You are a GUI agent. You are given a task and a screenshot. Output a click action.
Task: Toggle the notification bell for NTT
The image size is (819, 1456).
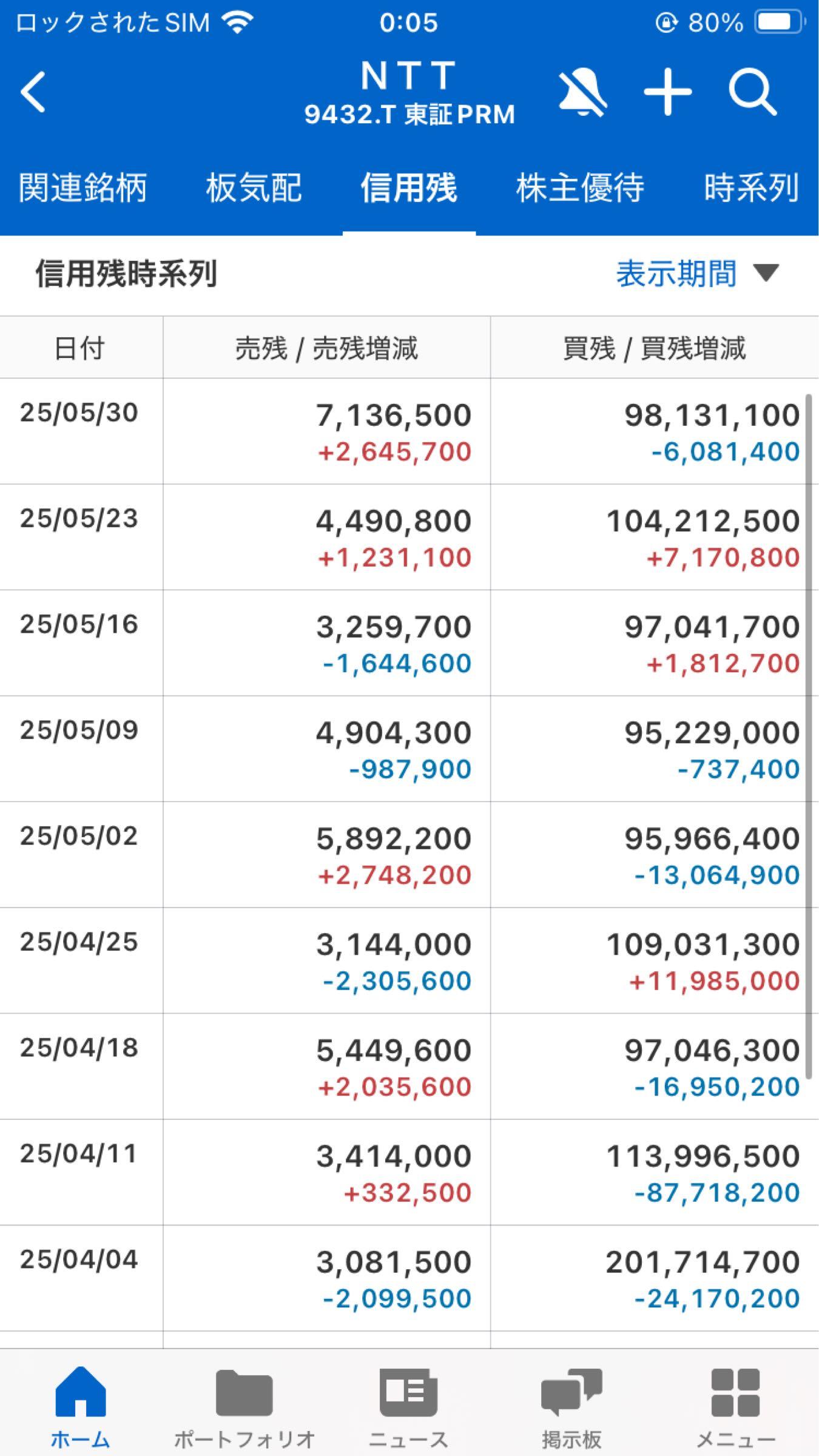click(582, 92)
